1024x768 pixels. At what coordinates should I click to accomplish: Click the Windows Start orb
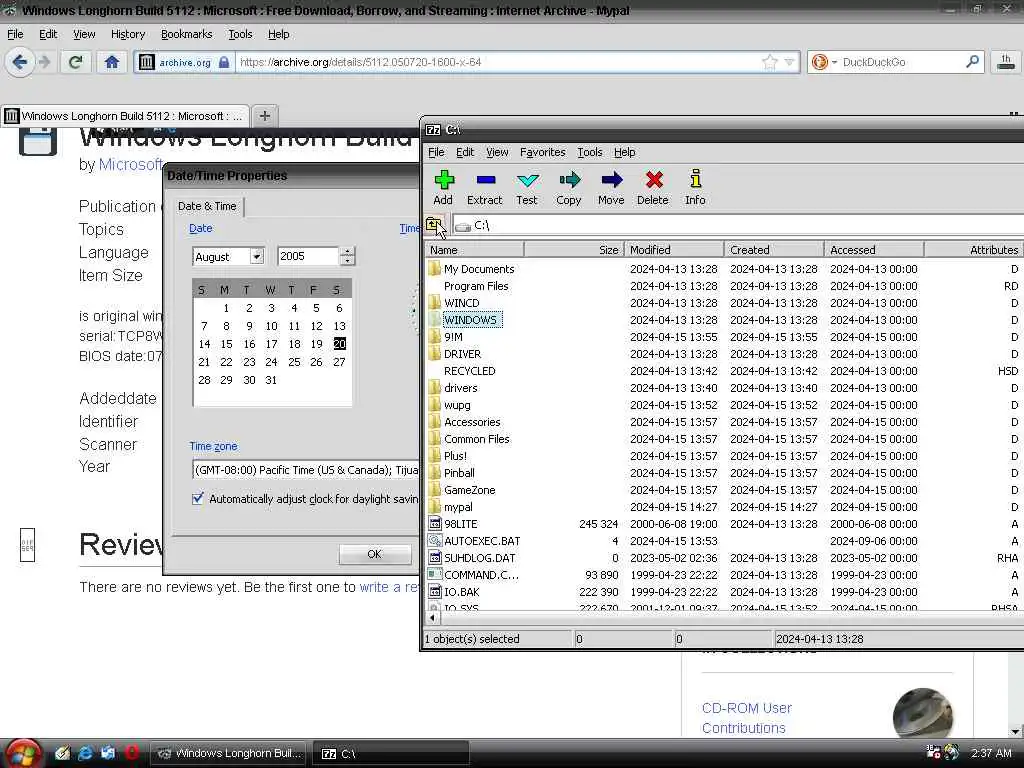coord(23,754)
